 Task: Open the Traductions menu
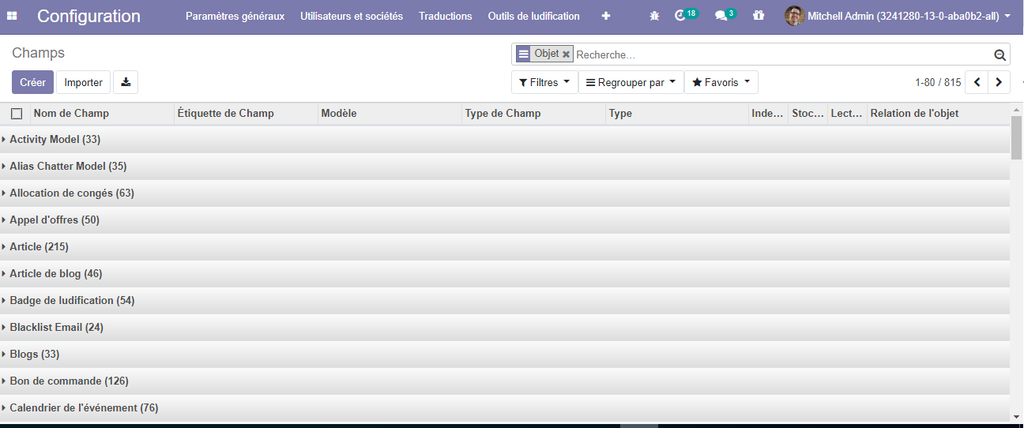pos(445,16)
